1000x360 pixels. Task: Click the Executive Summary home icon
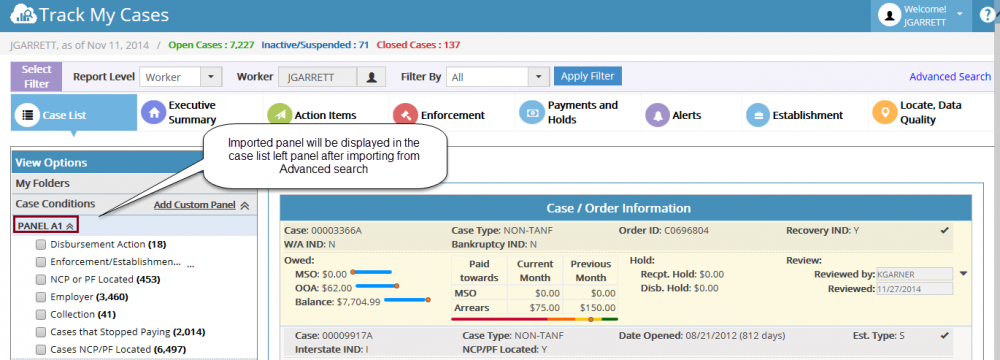(153, 112)
